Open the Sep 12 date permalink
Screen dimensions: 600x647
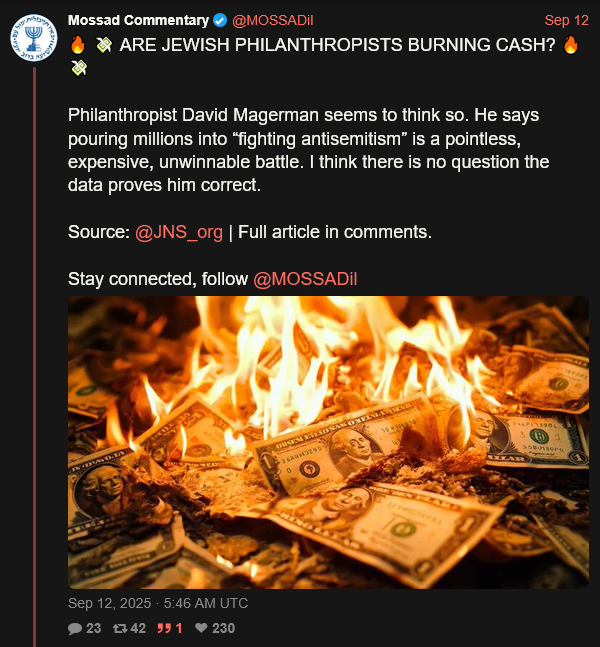click(566, 20)
